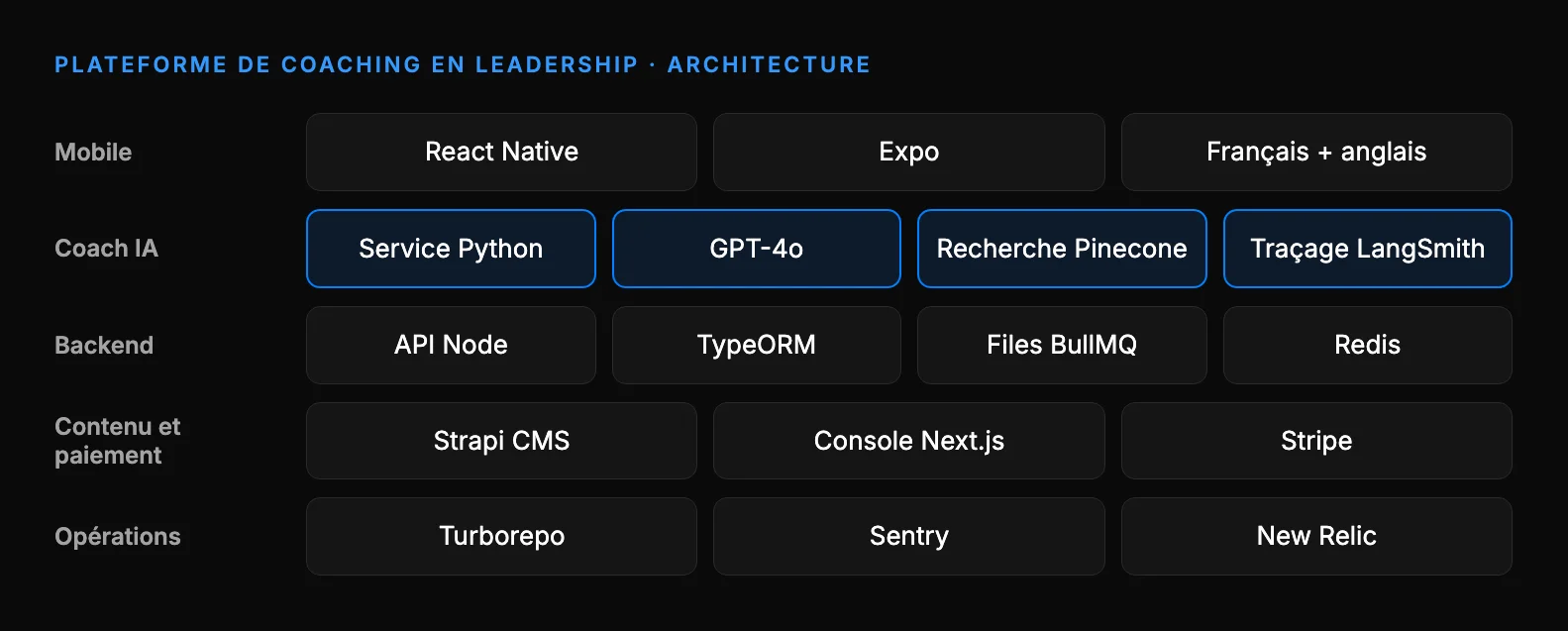
Task: Click the Français + anglais box
Action: (x=1316, y=152)
